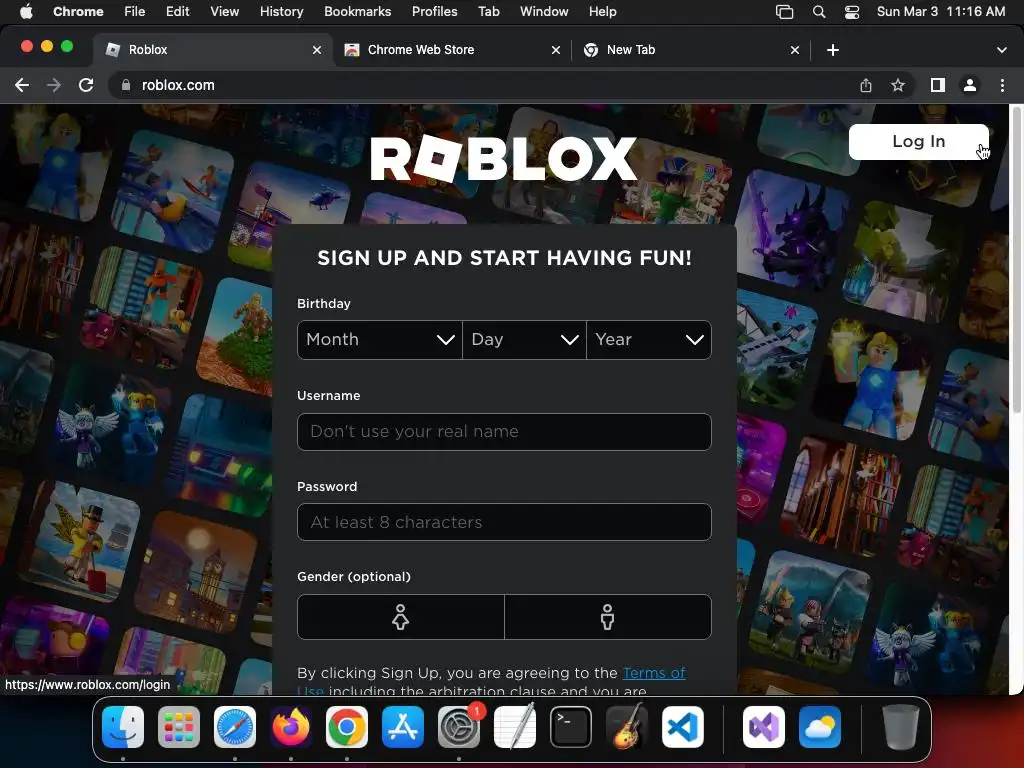Screen dimensions: 1024x768
Task: Open the tab search chevron
Action: (1002, 50)
